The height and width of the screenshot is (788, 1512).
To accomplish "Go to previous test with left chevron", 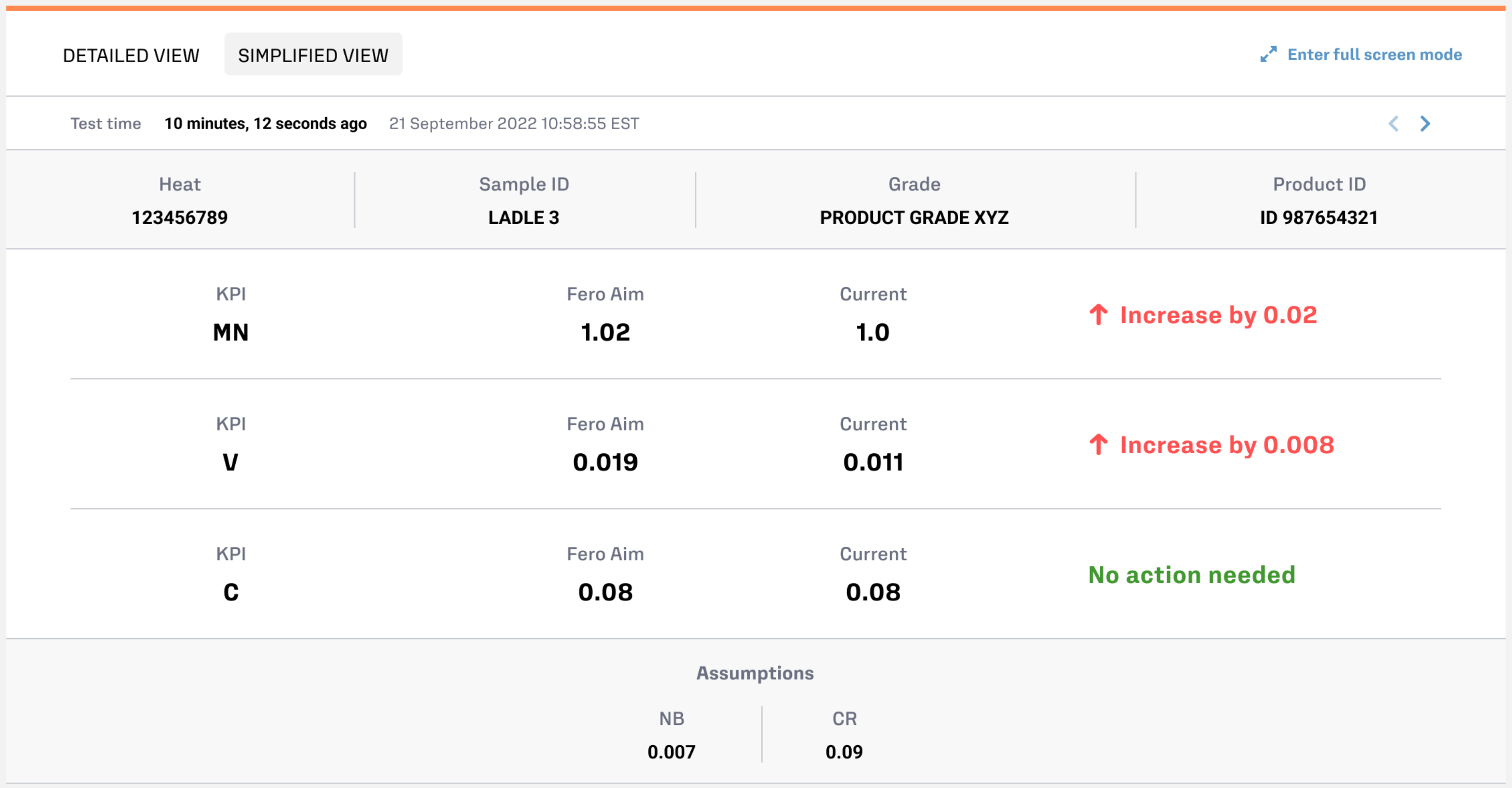I will [x=1393, y=123].
